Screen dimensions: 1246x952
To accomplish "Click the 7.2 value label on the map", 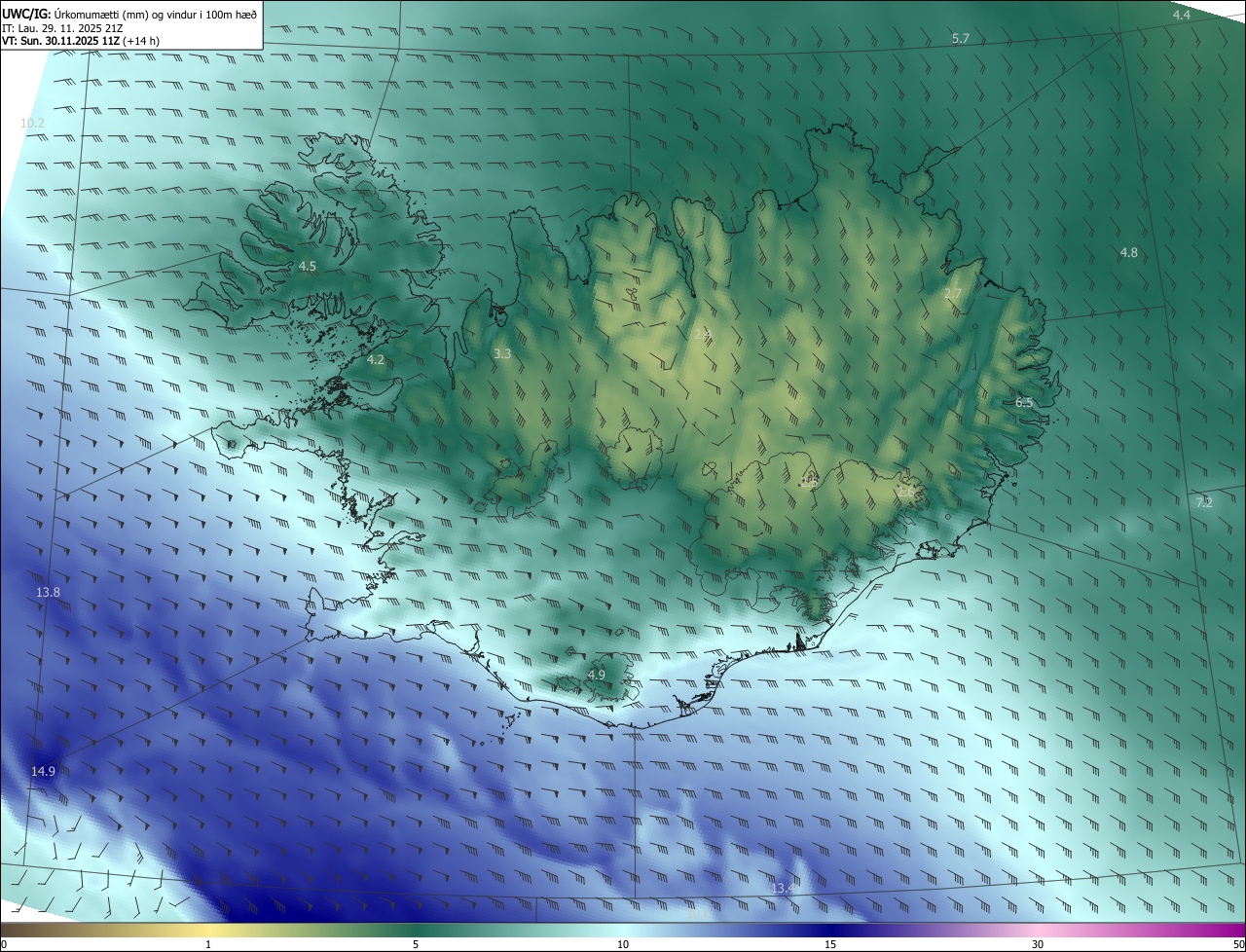I will pyautogui.click(x=1204, y=502).
